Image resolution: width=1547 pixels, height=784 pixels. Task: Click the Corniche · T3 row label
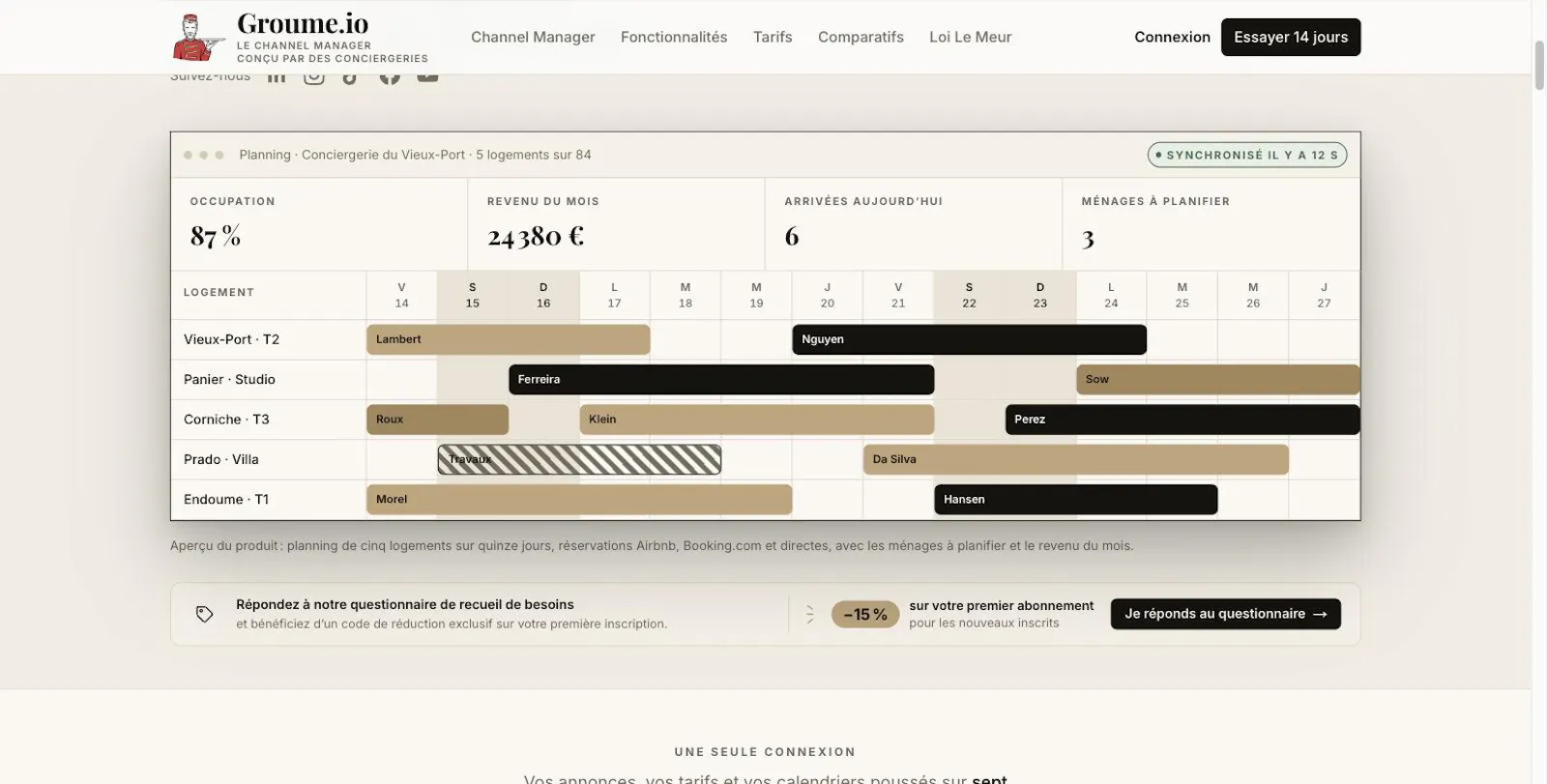[x=226, y=420]
